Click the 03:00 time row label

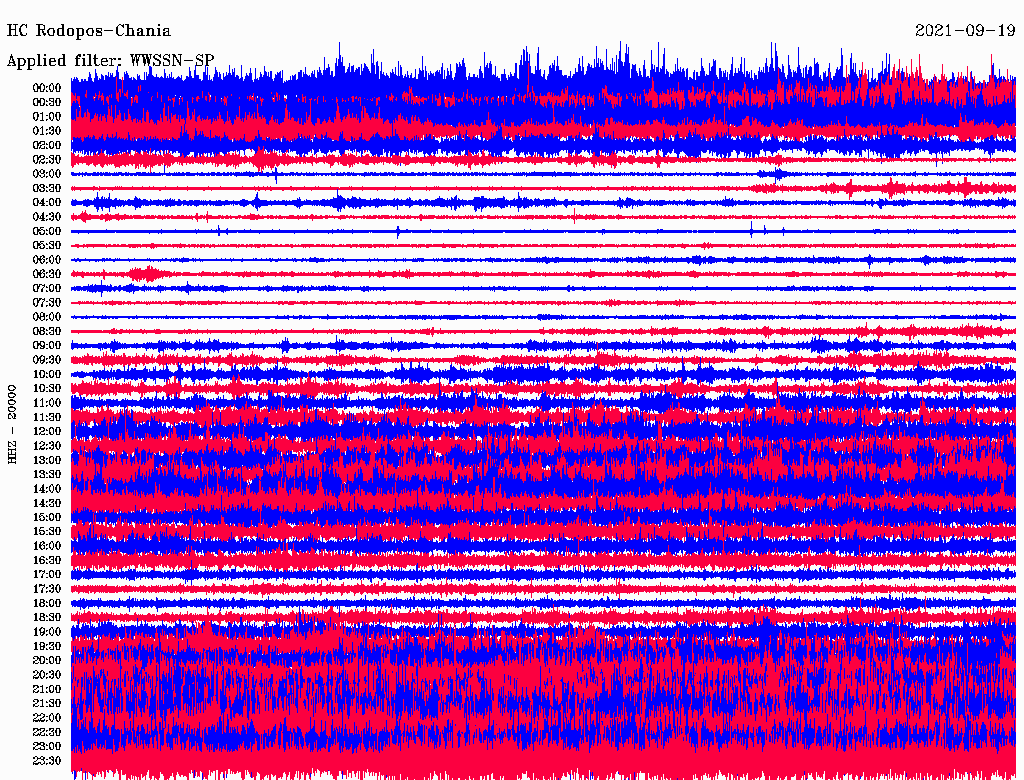47,174
